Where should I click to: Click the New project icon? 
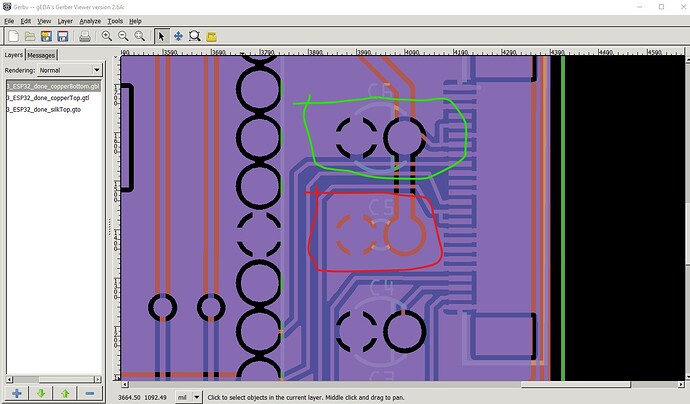pos(14,36)
